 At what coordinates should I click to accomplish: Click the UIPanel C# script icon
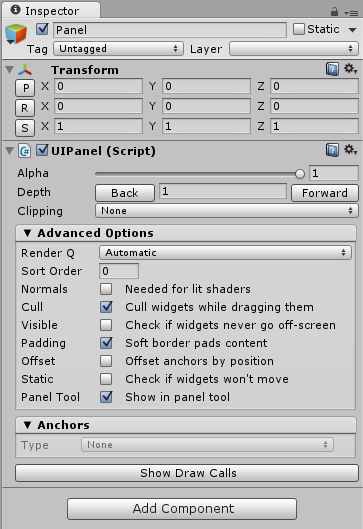click(25, 151)
